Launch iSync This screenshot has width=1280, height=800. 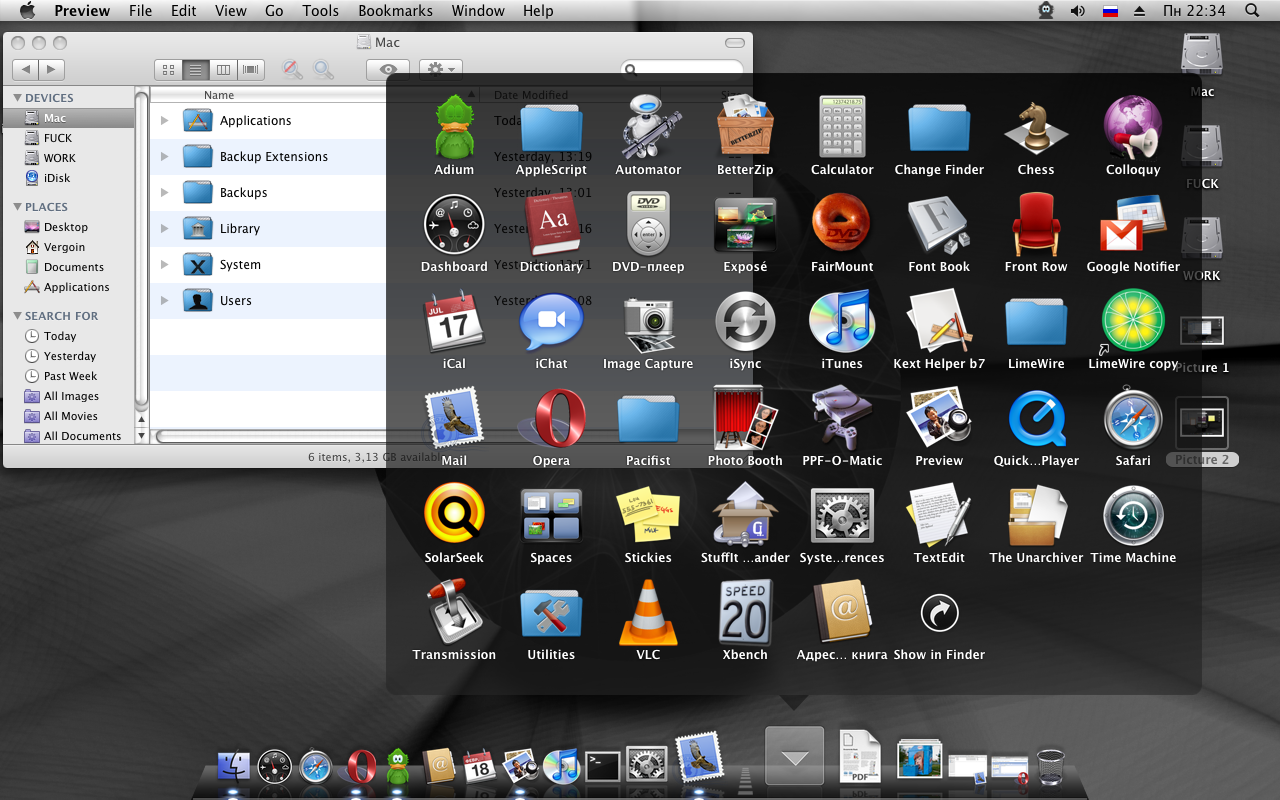745,322
